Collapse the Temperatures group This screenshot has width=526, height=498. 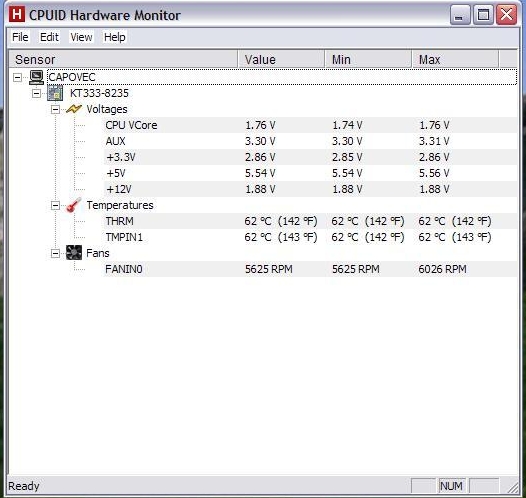pyautogui.click(x=55, y=205)
